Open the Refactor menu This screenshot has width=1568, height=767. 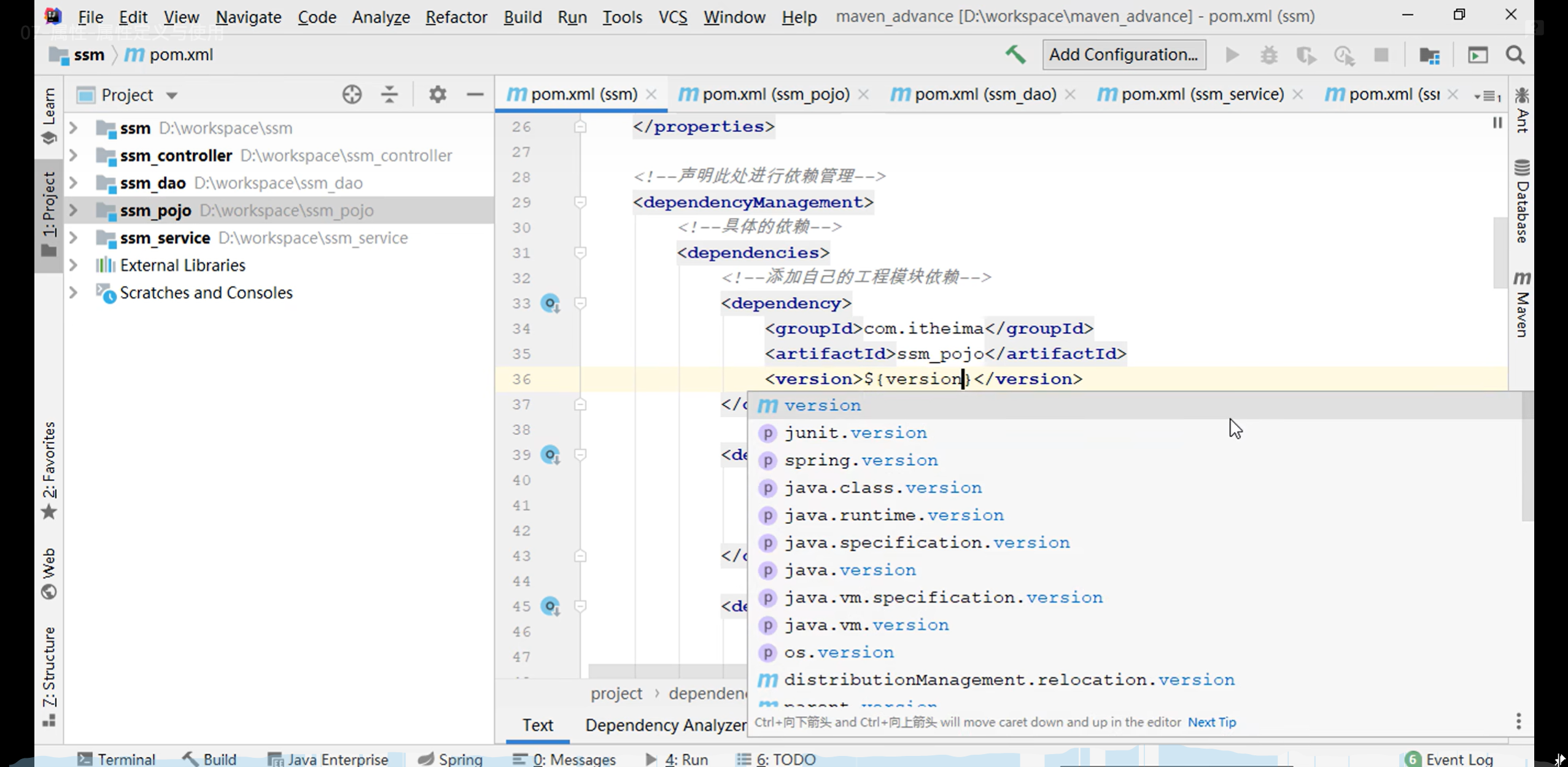point(456,17)
